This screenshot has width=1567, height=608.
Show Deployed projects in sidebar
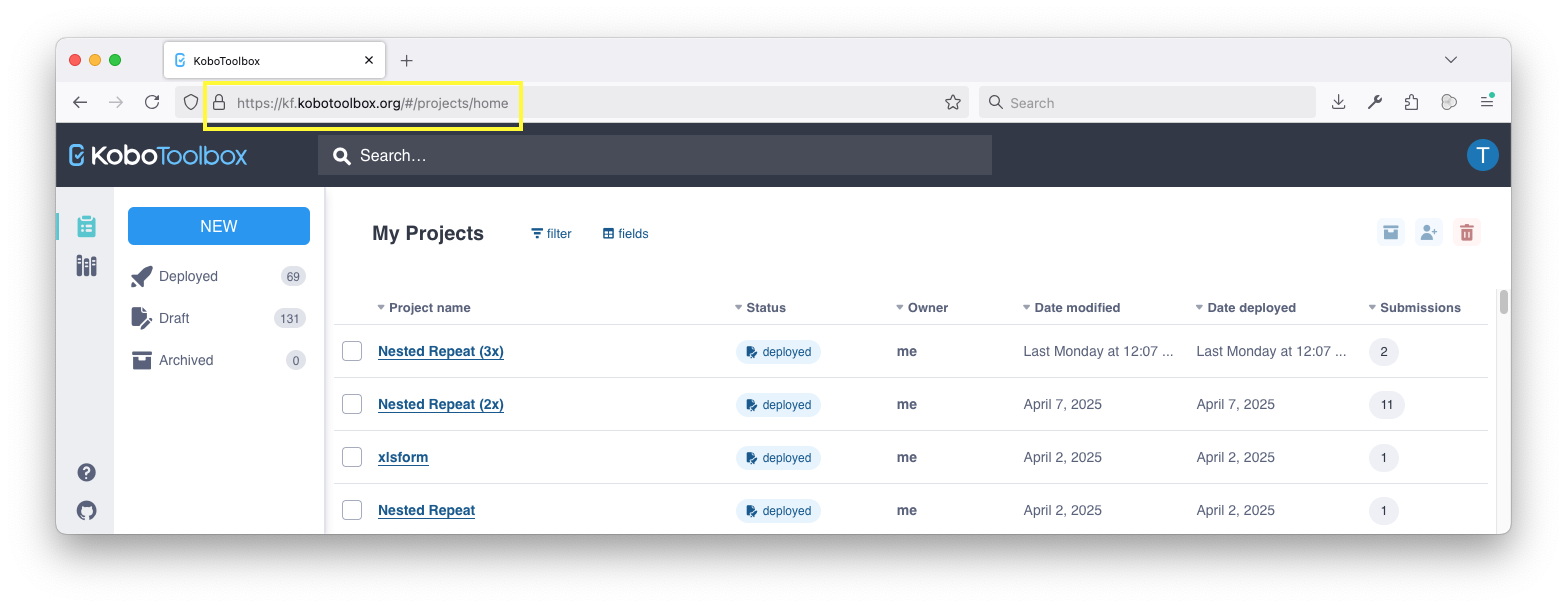[188, 277]
